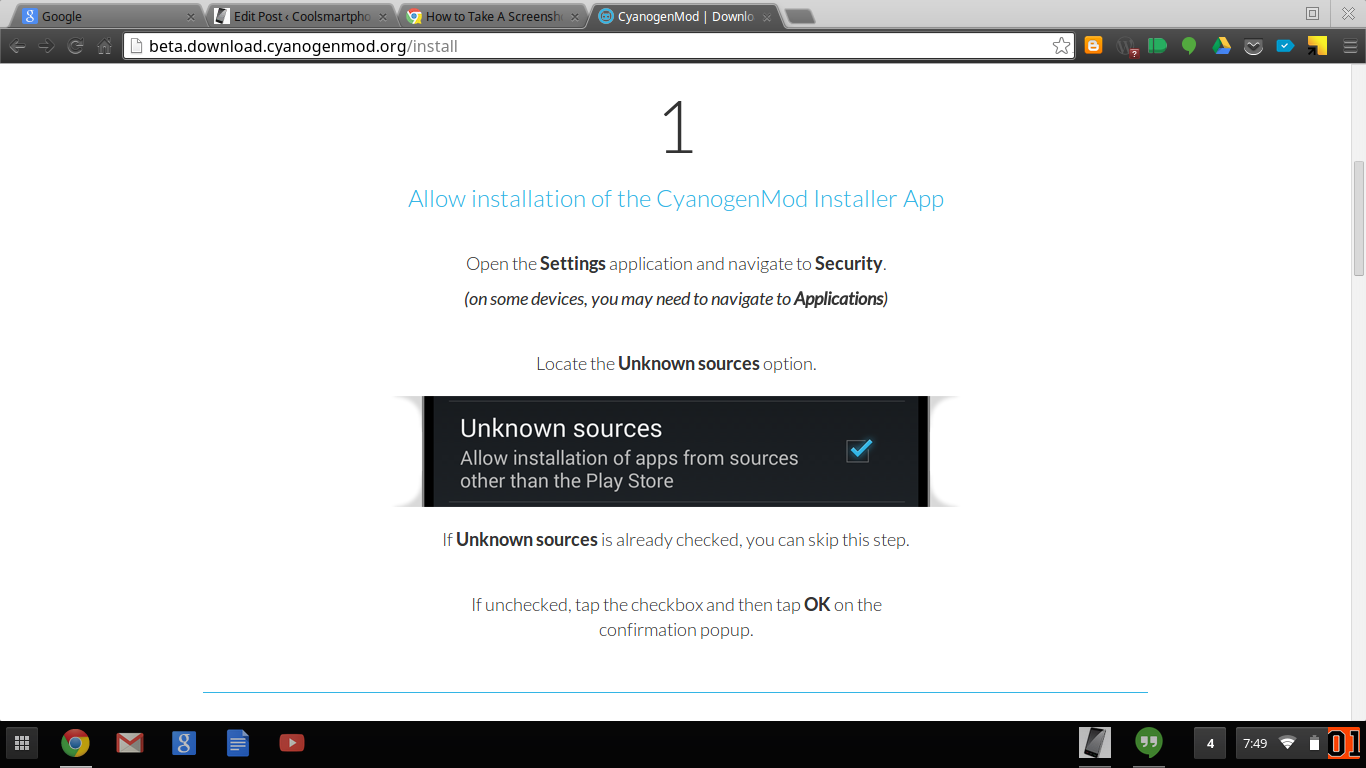Click the bold word 'Settings' in instructions
The width and height of the screenshot is (1366, 768).
[x=573, y=264]
